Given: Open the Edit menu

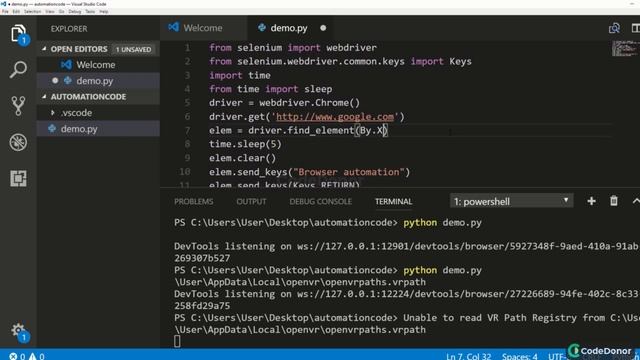Looking at the screenshot, I should (16, 11).
